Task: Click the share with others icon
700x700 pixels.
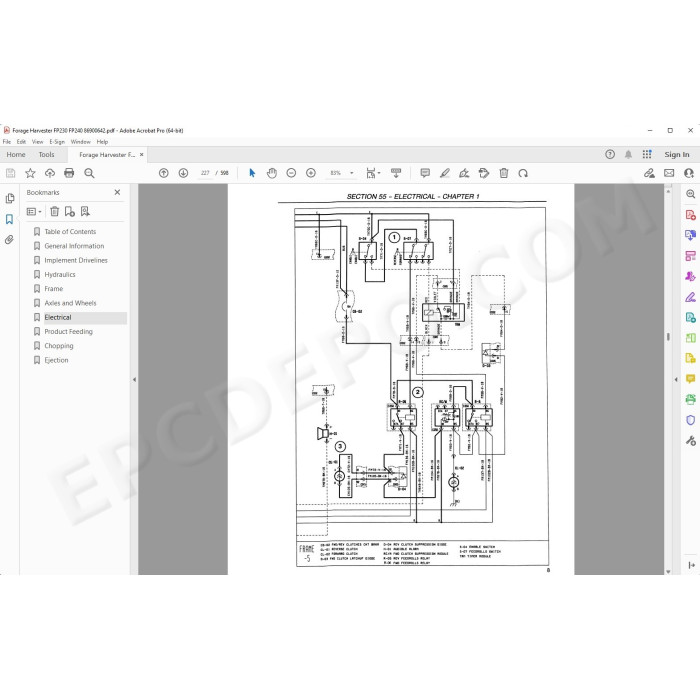Action: pyautogui.click(x=689, y=173)
